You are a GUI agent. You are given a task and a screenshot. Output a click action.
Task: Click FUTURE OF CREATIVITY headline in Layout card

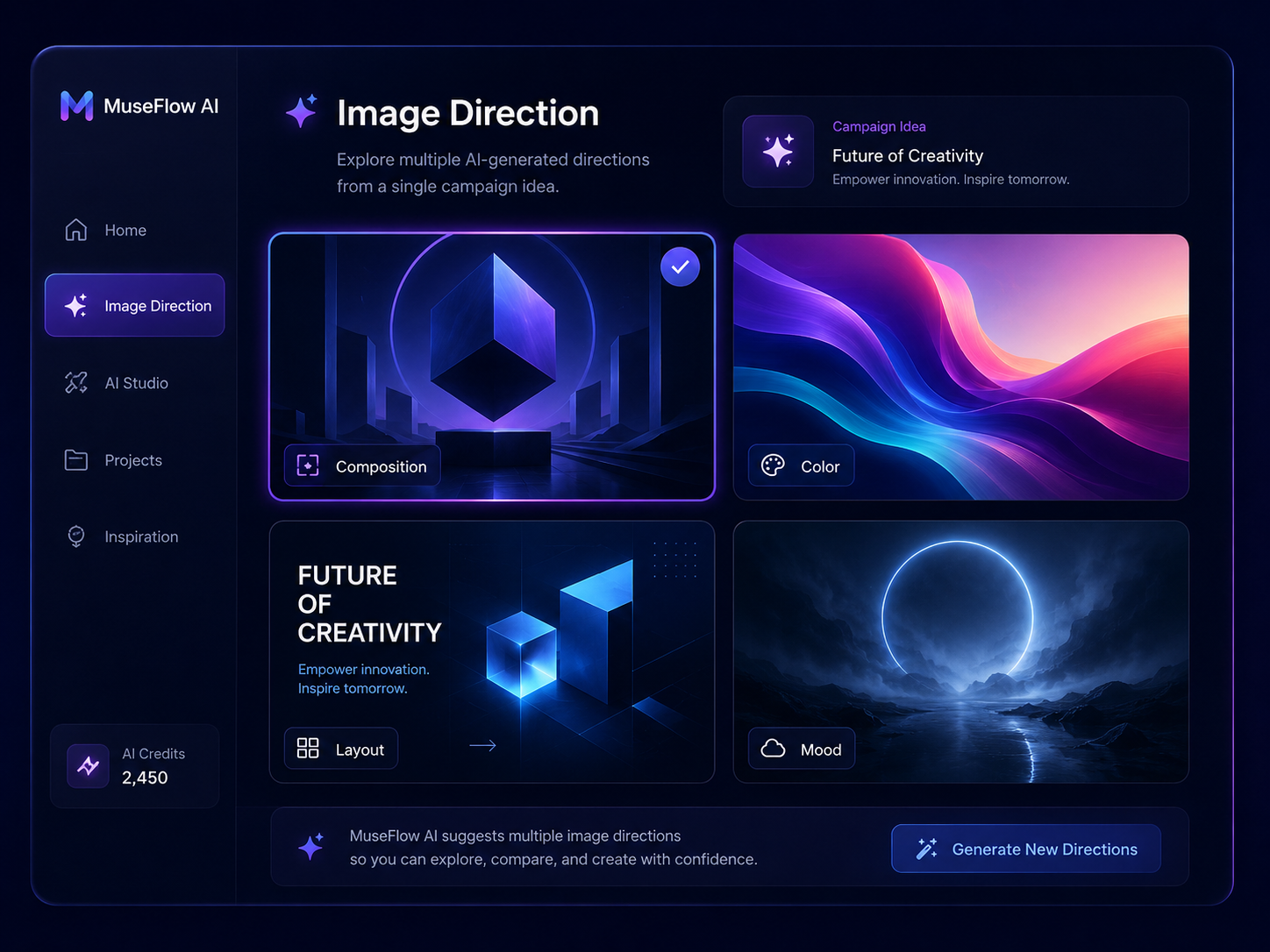pyautogui.click(x=369, y=604)
